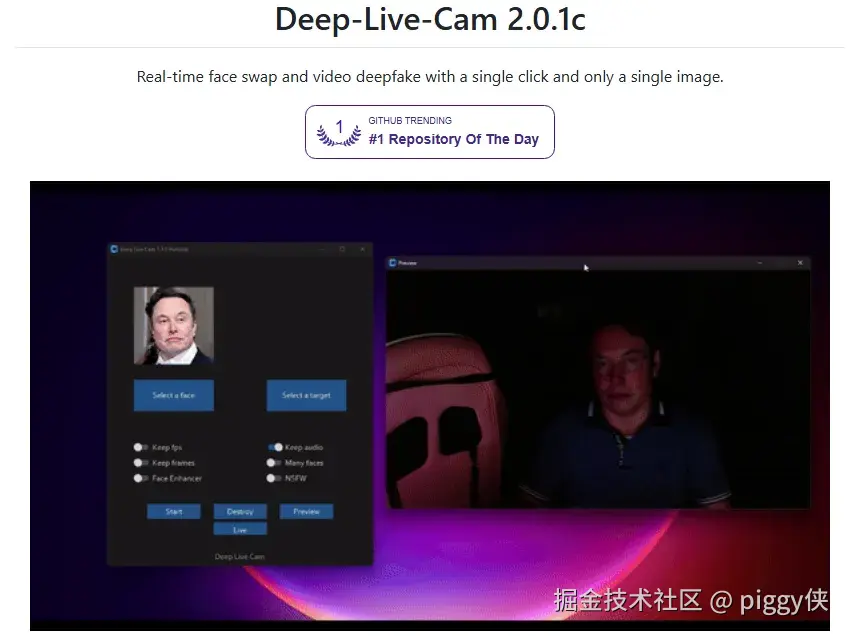Click the Destroy button

coord(240,512)
